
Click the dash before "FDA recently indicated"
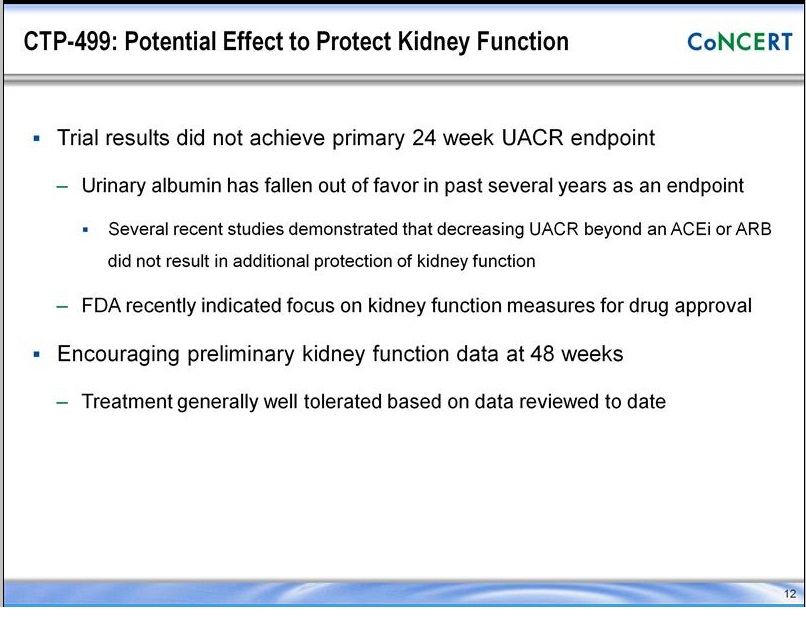coord(63,306)
